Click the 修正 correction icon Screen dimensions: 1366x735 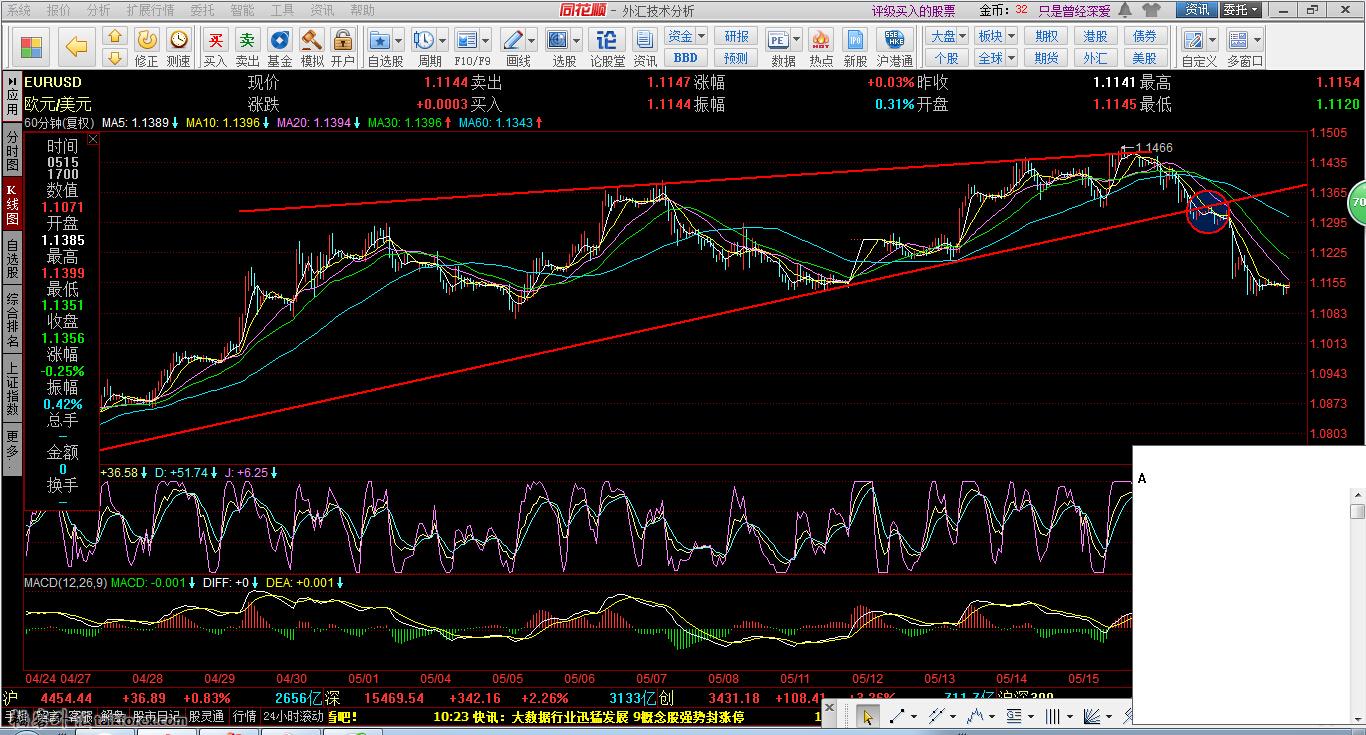[146, 40]
